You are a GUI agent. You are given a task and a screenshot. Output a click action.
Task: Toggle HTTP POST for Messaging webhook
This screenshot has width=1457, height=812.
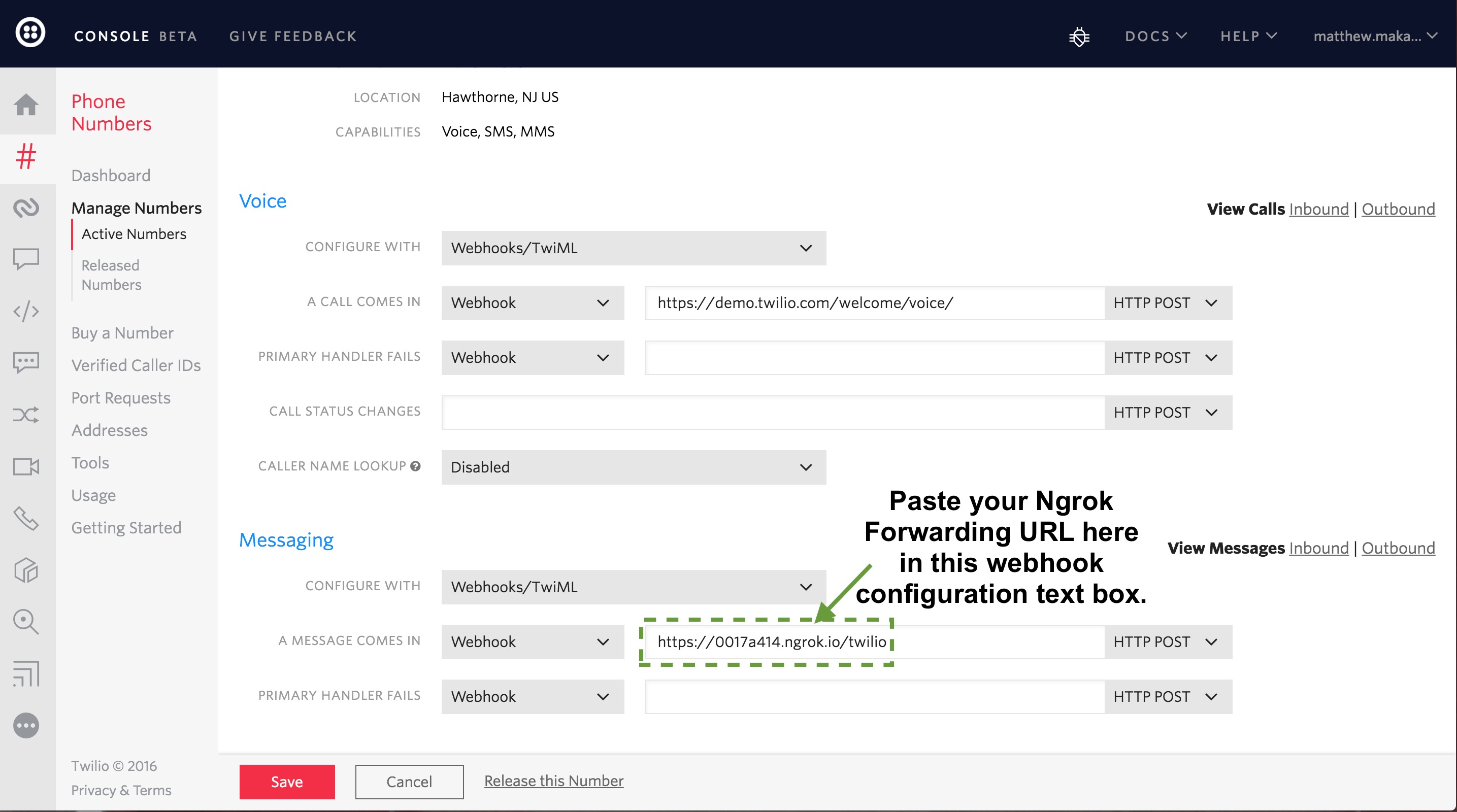click(1163, 641)
